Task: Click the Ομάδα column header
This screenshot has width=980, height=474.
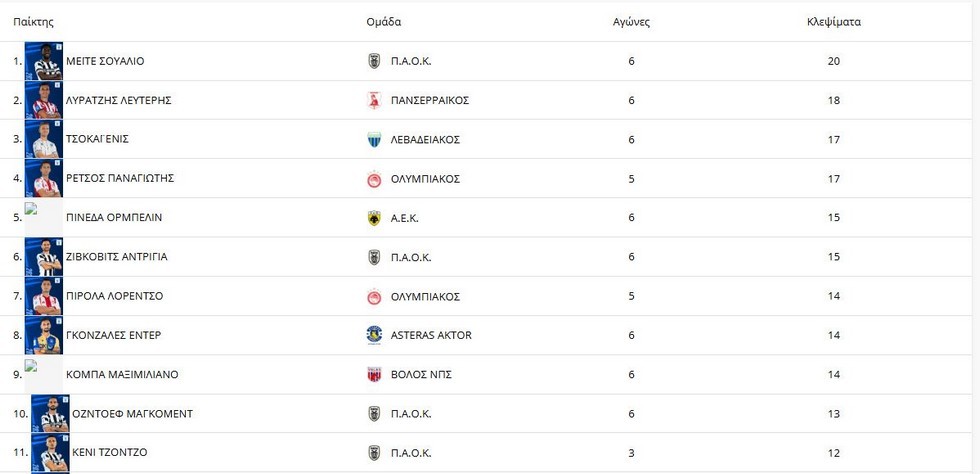Action: click(x=383, y=21)
